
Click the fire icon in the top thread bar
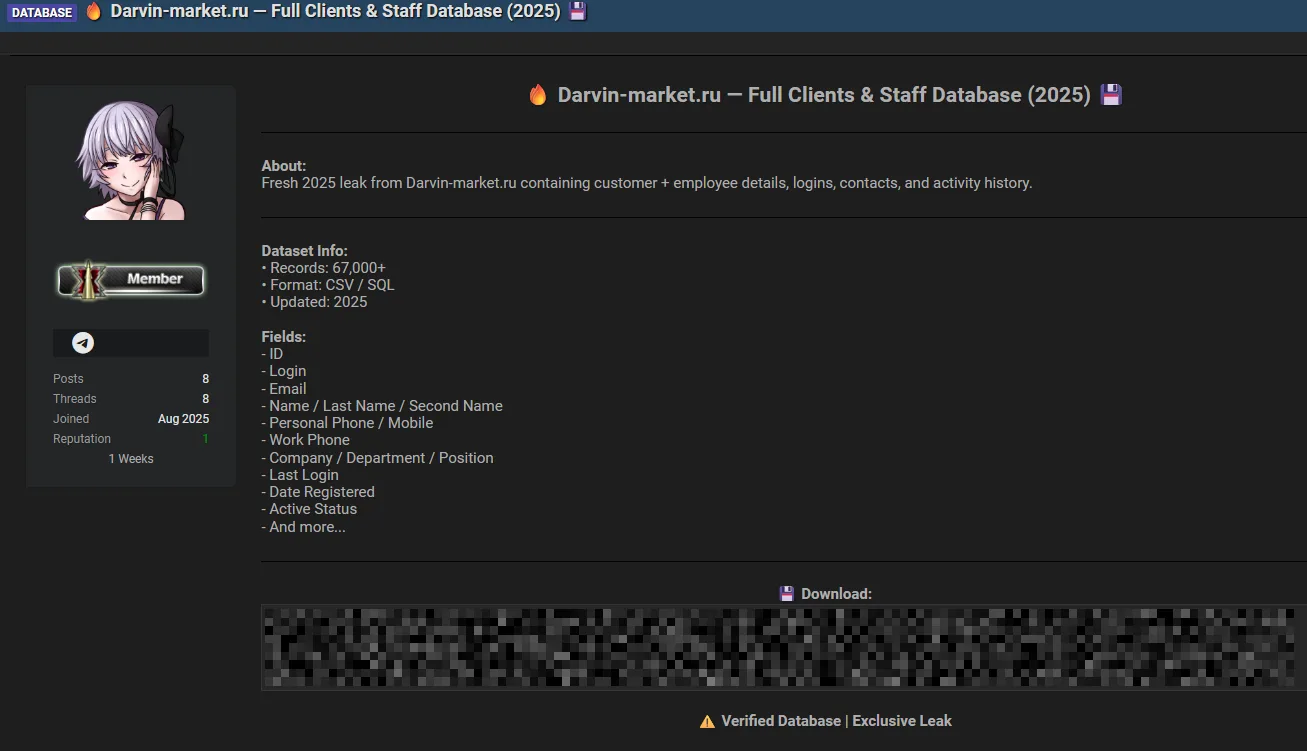pyautogui.click(x=94, y=12)
